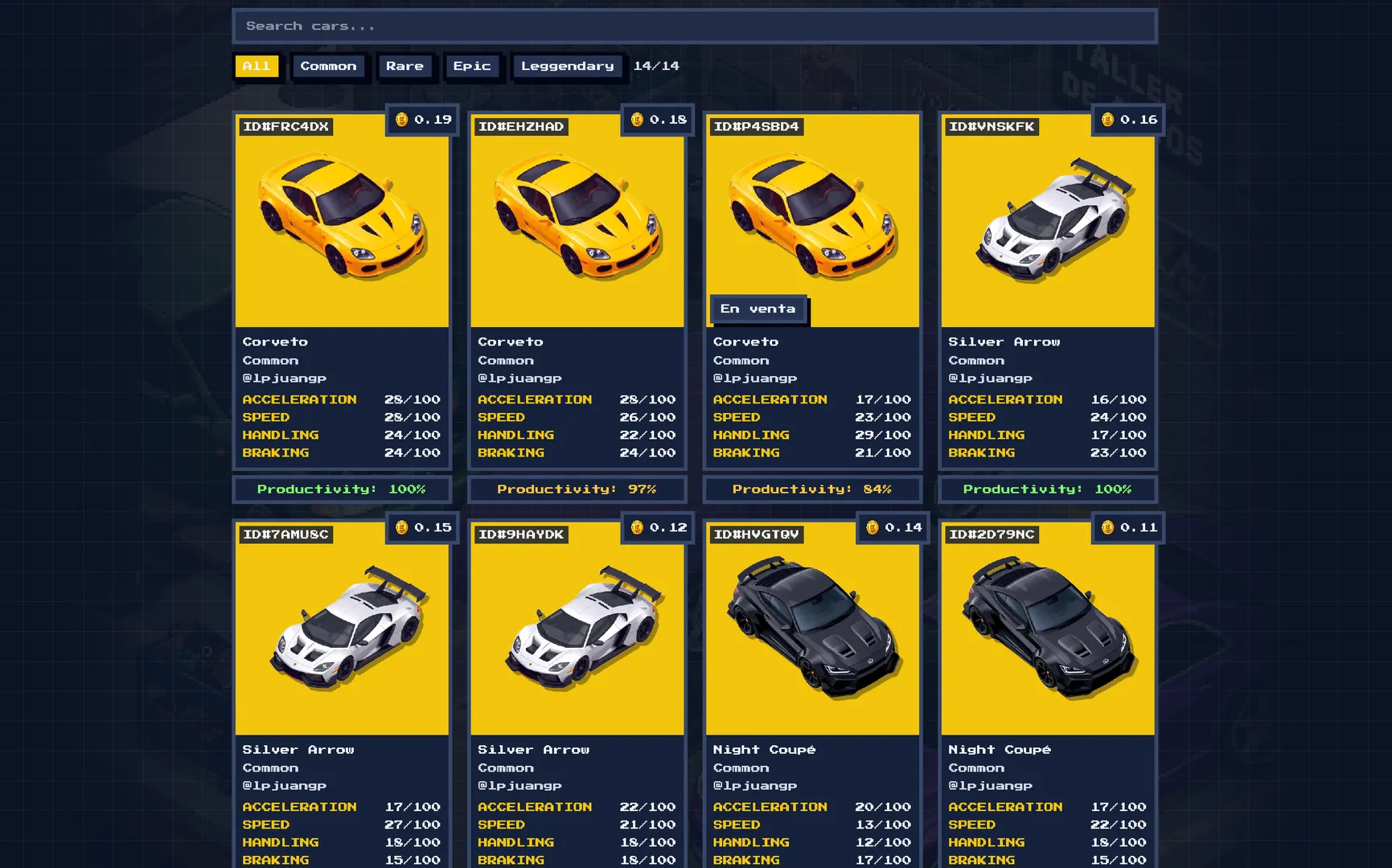Click ACCELERATION 16/100 stat on ID#VNSKFK
The image size is (1392, 868).
(x=1047, y=399)
